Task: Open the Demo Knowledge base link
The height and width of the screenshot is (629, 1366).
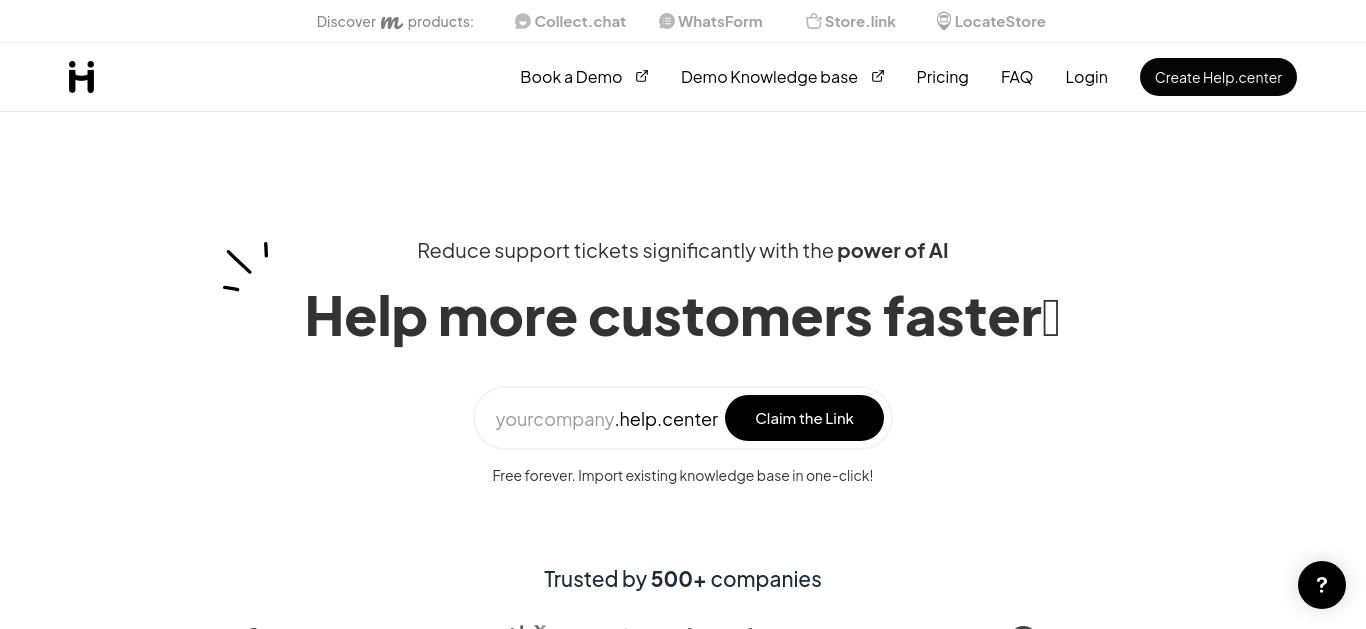Action: click(769, 77)
